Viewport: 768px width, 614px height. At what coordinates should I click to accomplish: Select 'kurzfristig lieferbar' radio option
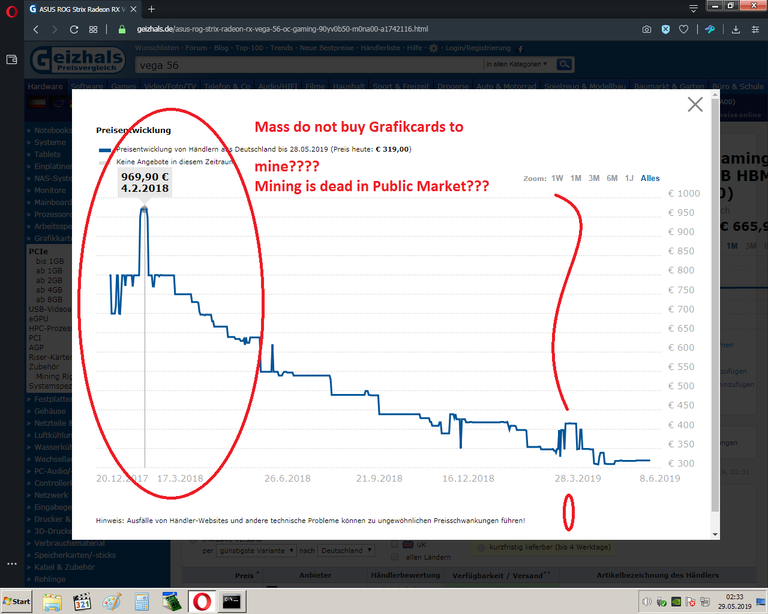tap(481, 547)
